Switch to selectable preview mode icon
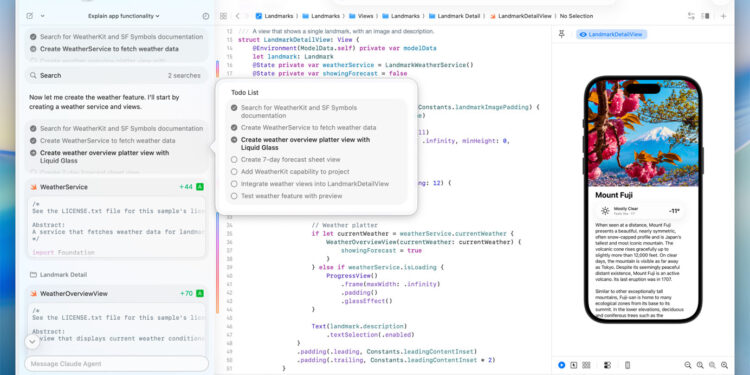Screen dimensions: 750x375 574,365
